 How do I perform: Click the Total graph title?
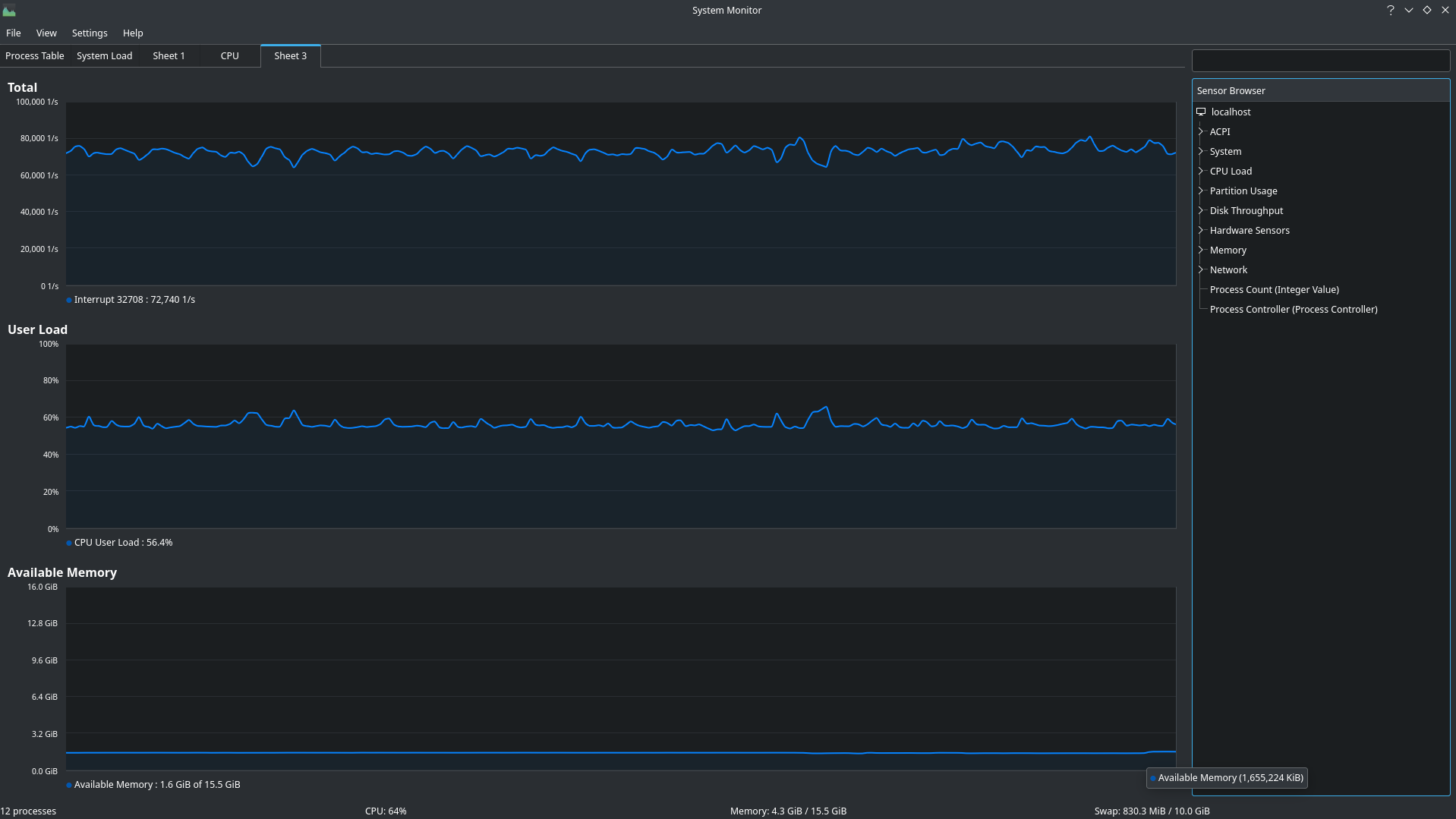(22, 87)
